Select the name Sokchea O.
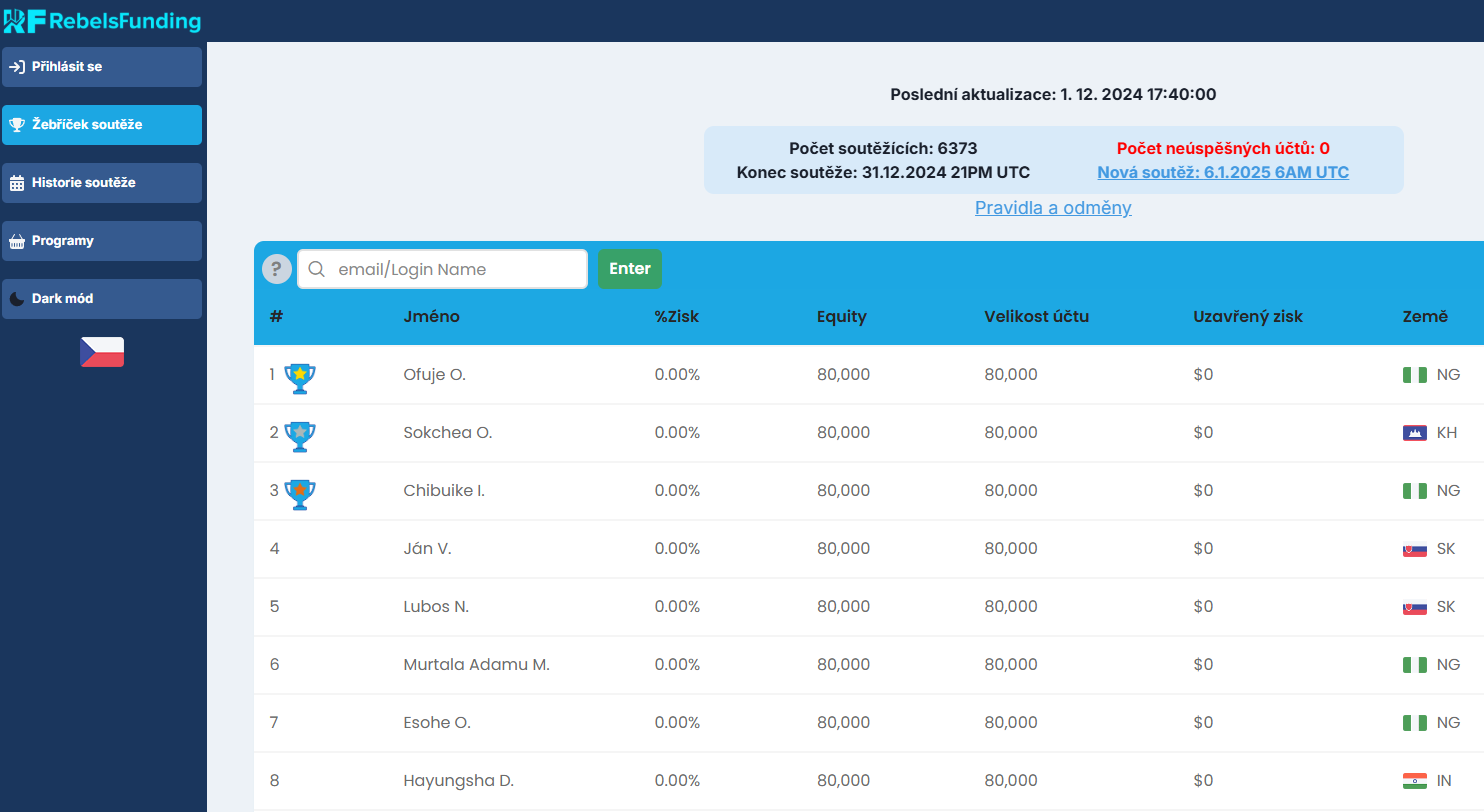1484x812 pixels. [x=448, y=433]
